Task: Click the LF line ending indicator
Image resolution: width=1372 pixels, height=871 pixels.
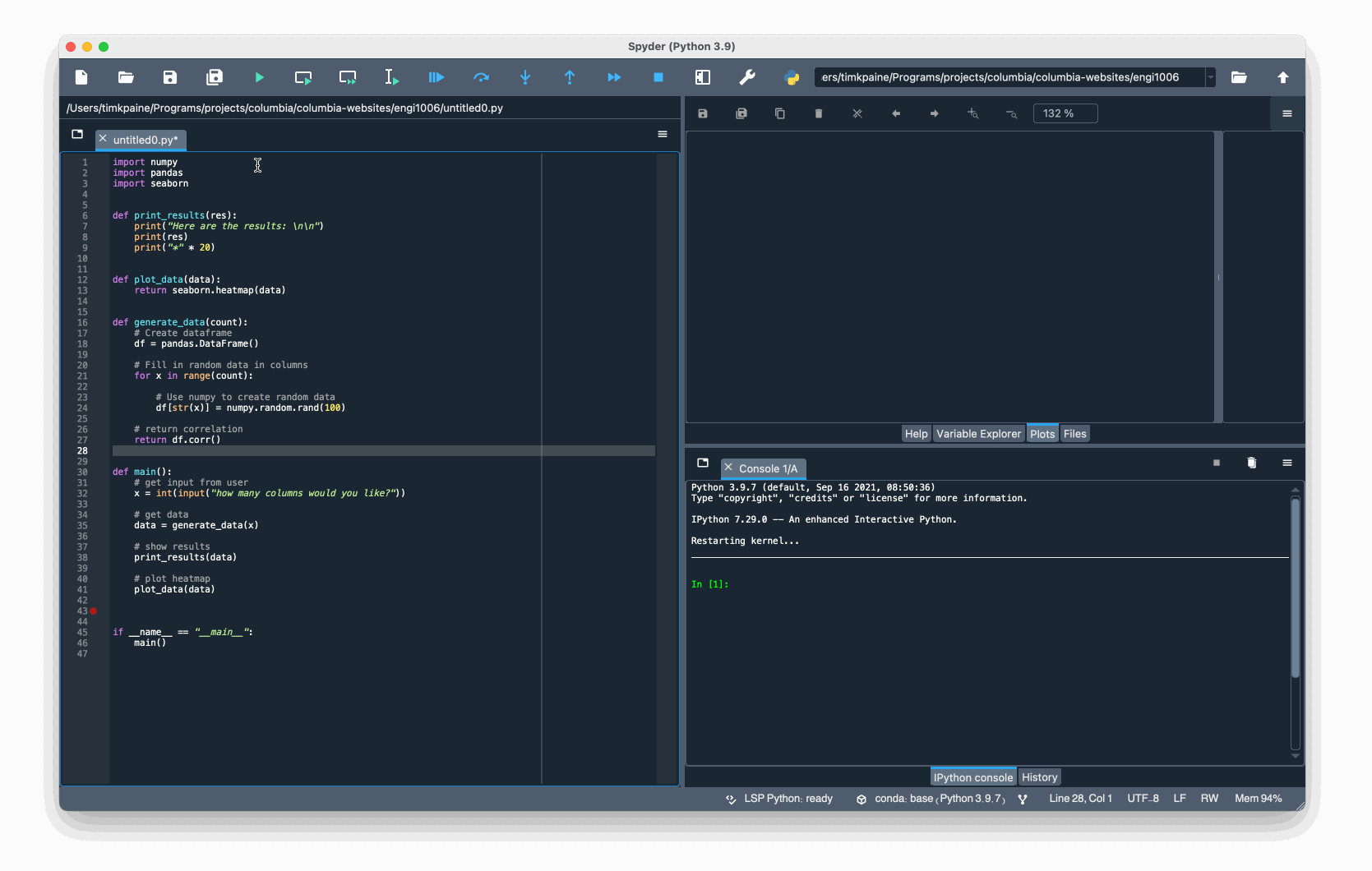Action: (x=1180, y=799)
